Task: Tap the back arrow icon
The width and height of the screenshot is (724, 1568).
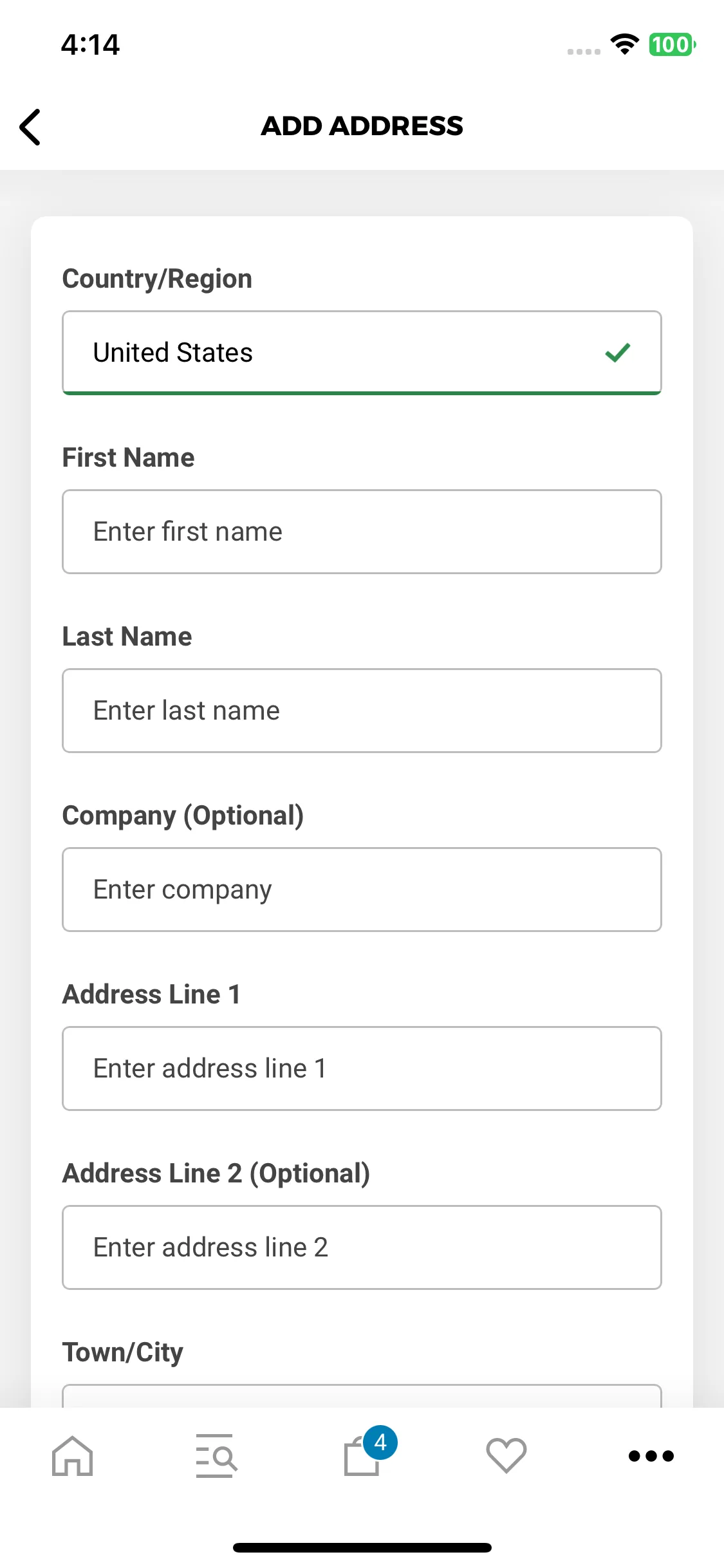Action: click(30, 127)
